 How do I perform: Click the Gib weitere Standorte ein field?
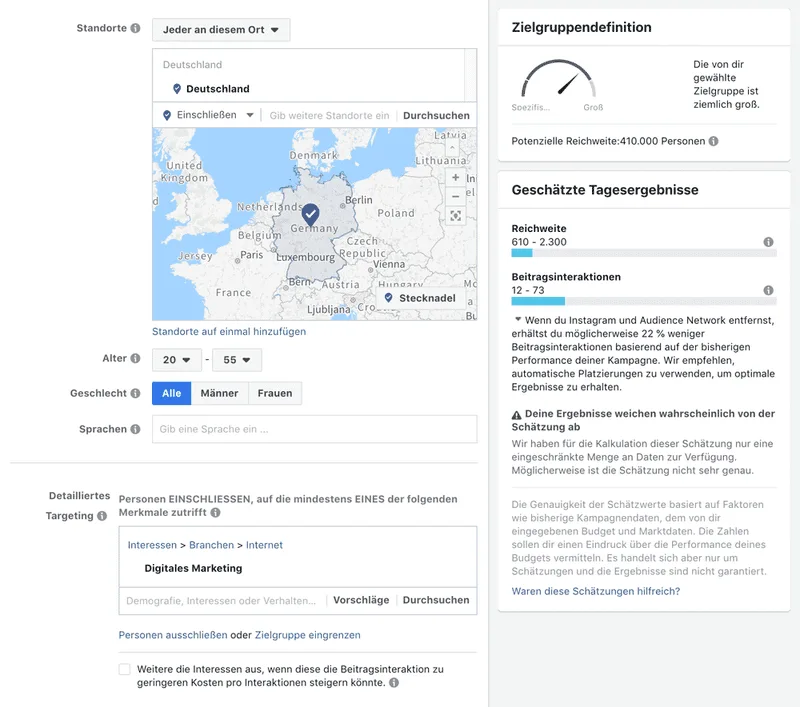click(x=329, y=116)
